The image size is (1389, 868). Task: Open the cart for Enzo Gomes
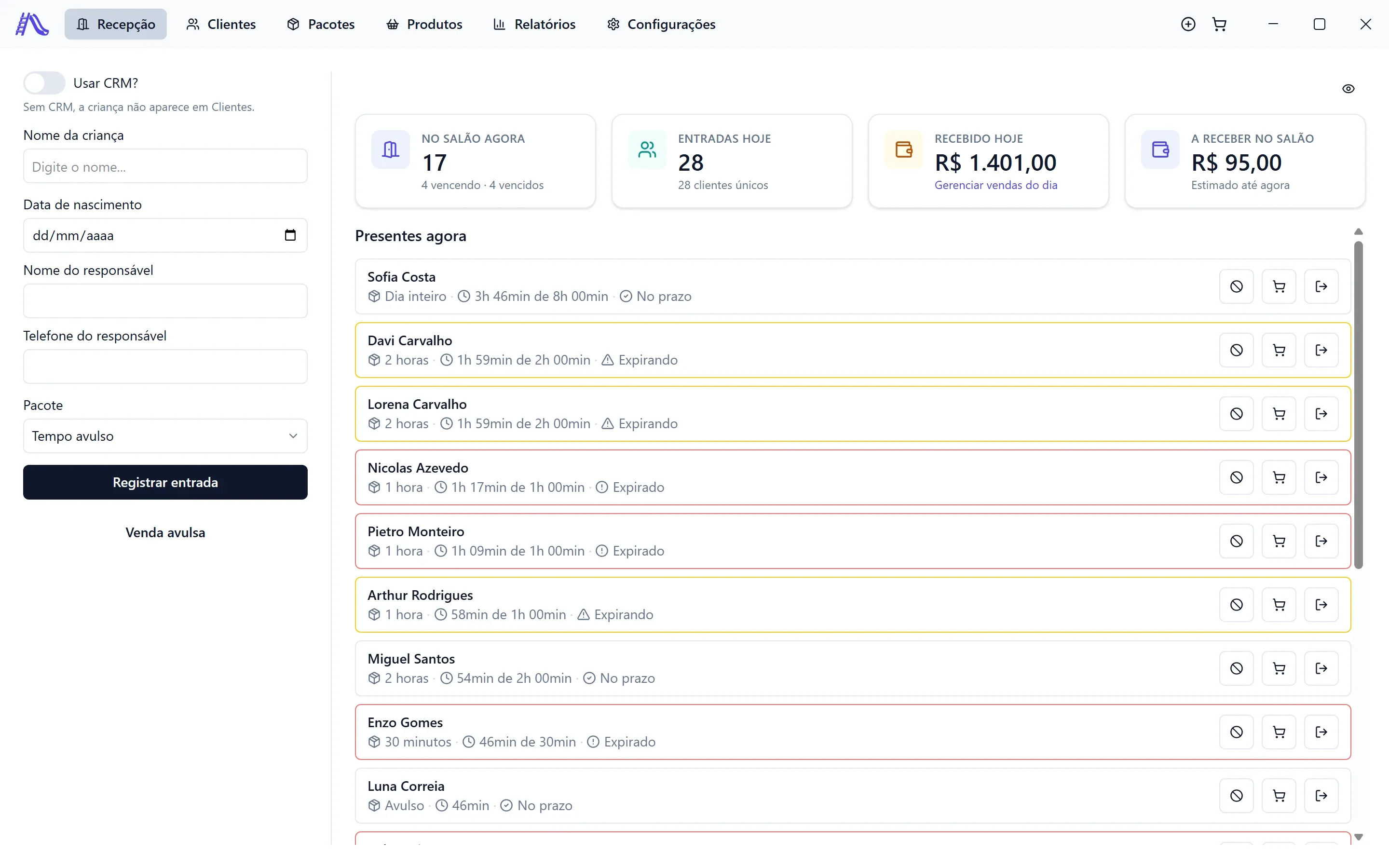[1279, 732]
